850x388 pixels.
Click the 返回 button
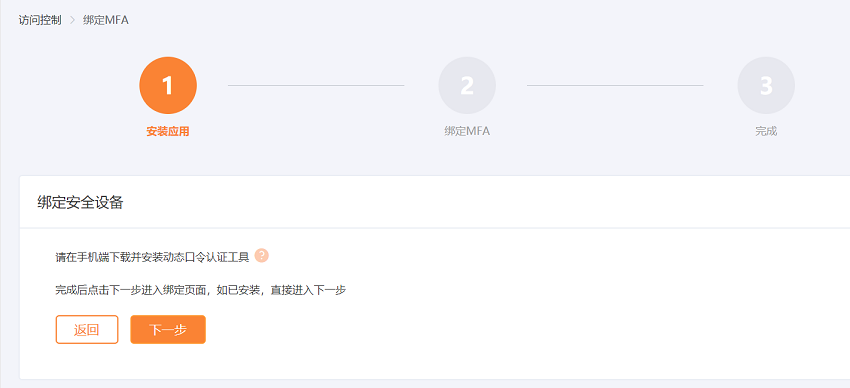point(87,329)
